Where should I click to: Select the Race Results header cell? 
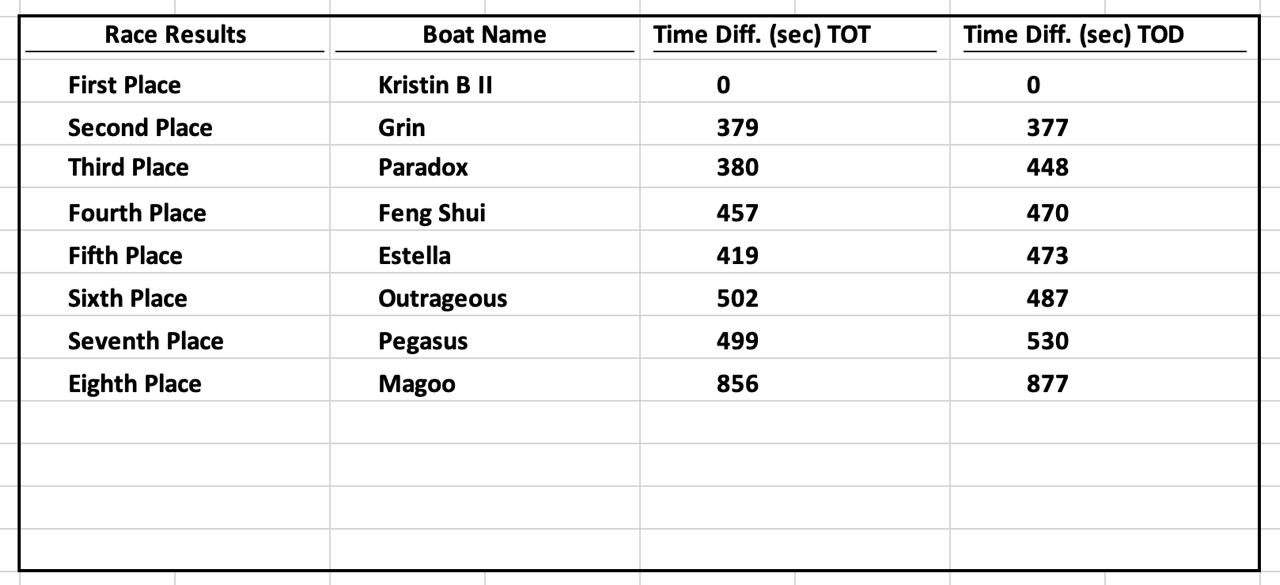click(x=175, y=35)
